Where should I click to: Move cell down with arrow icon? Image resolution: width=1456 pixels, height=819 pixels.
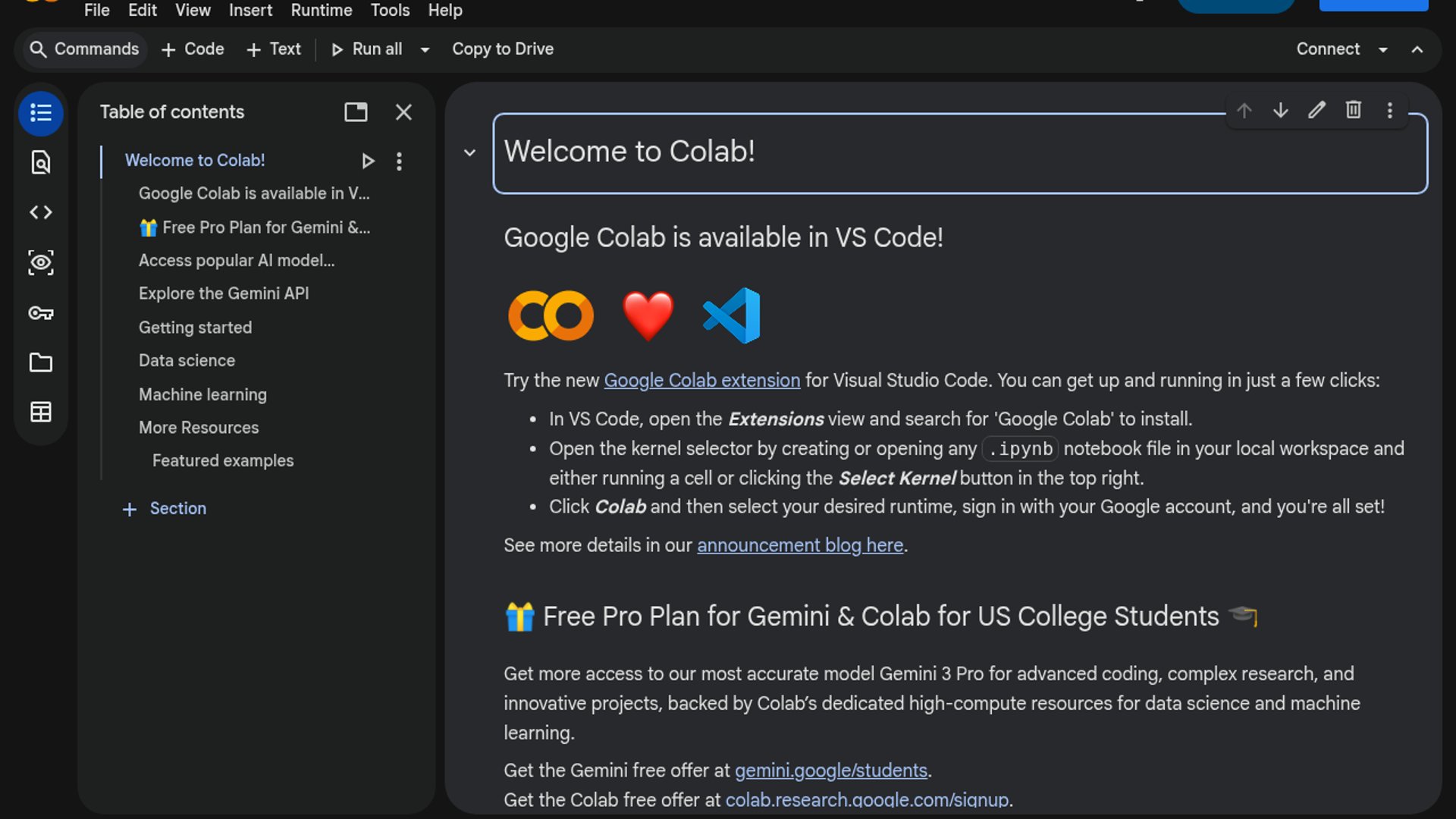pos(1281,111)
